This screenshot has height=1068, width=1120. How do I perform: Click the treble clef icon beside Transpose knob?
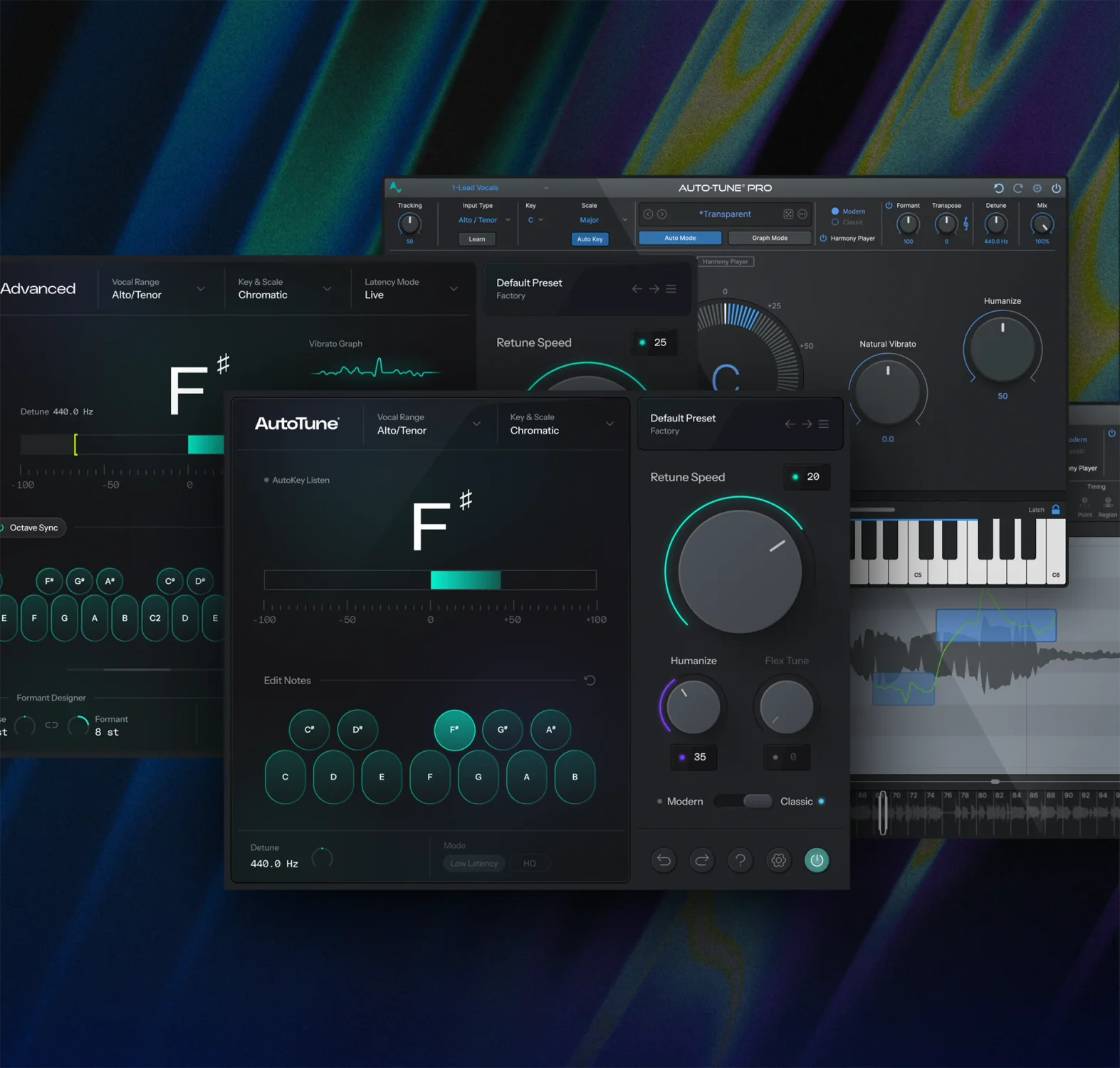click(966, 224)
